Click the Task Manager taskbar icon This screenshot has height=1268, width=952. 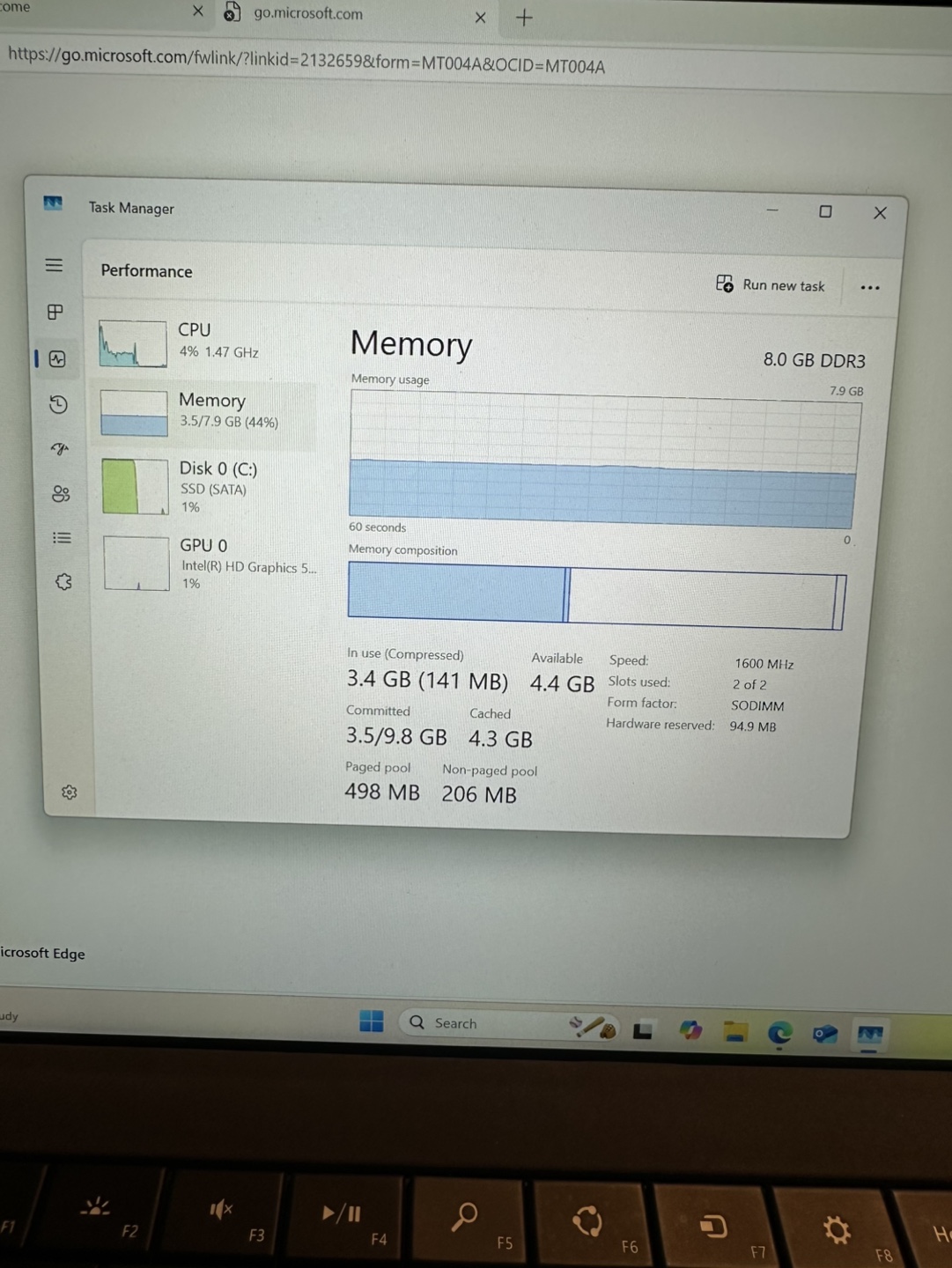[870, 1035]
